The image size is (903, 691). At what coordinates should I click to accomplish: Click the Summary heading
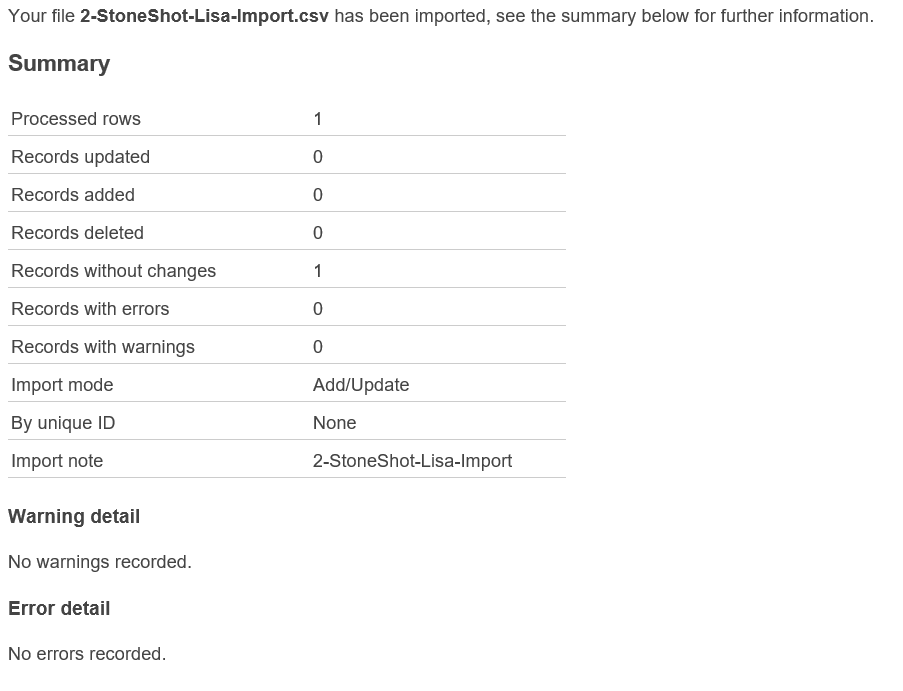(59, 64)
